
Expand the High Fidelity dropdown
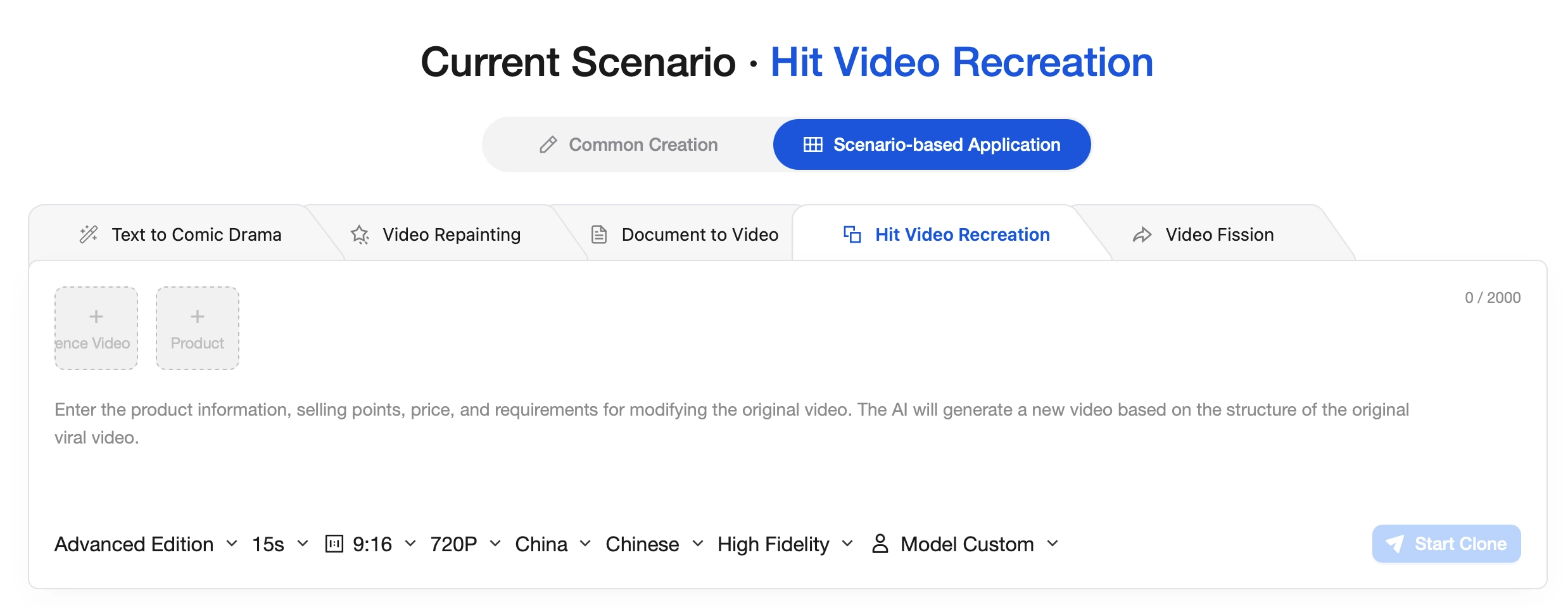coord(785,544)
